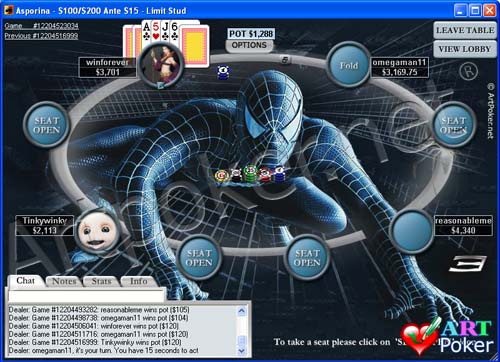Click the ArtPoker.net vertical copyright text

tap(490, 111)
